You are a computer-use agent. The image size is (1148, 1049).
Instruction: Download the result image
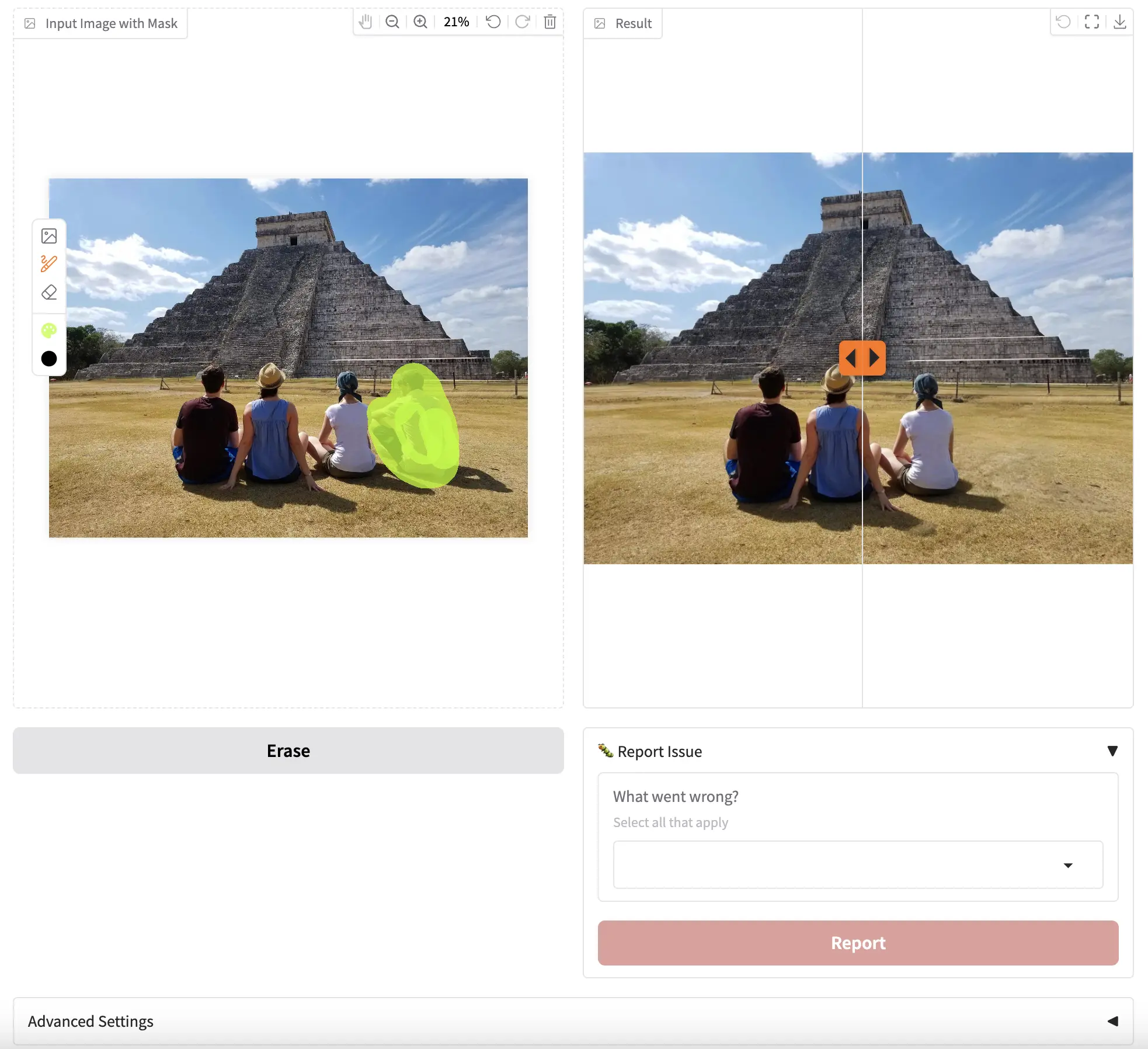(1119, 22)
